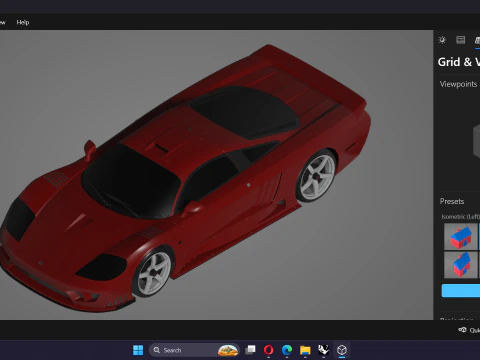Click the search highlight image in taskbar
This screenshot has height=360, width=480.
(228, 350)
